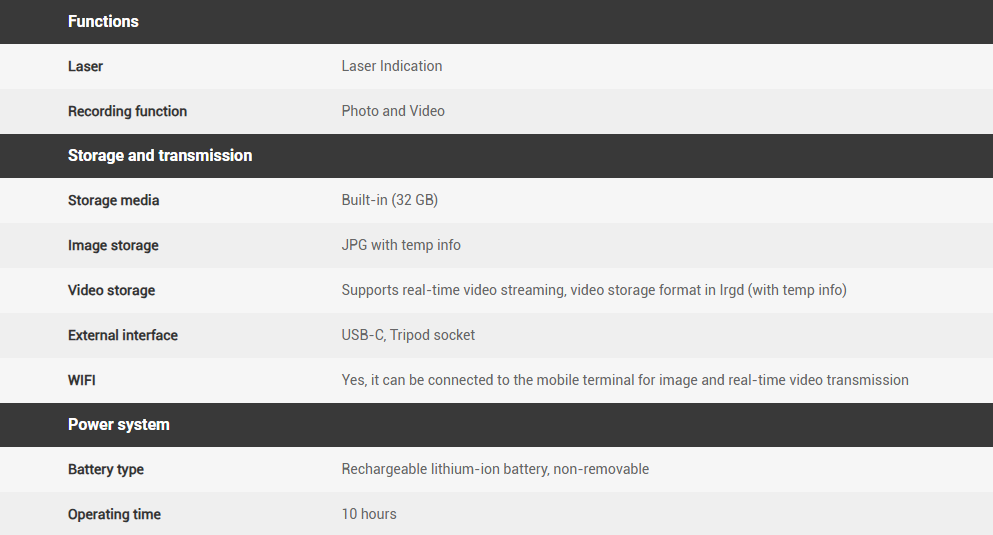The width and height of the screenshot is (993, 535).
Task: Select the Storage media label
Action: pyautogui.click(x=113, y=200)
